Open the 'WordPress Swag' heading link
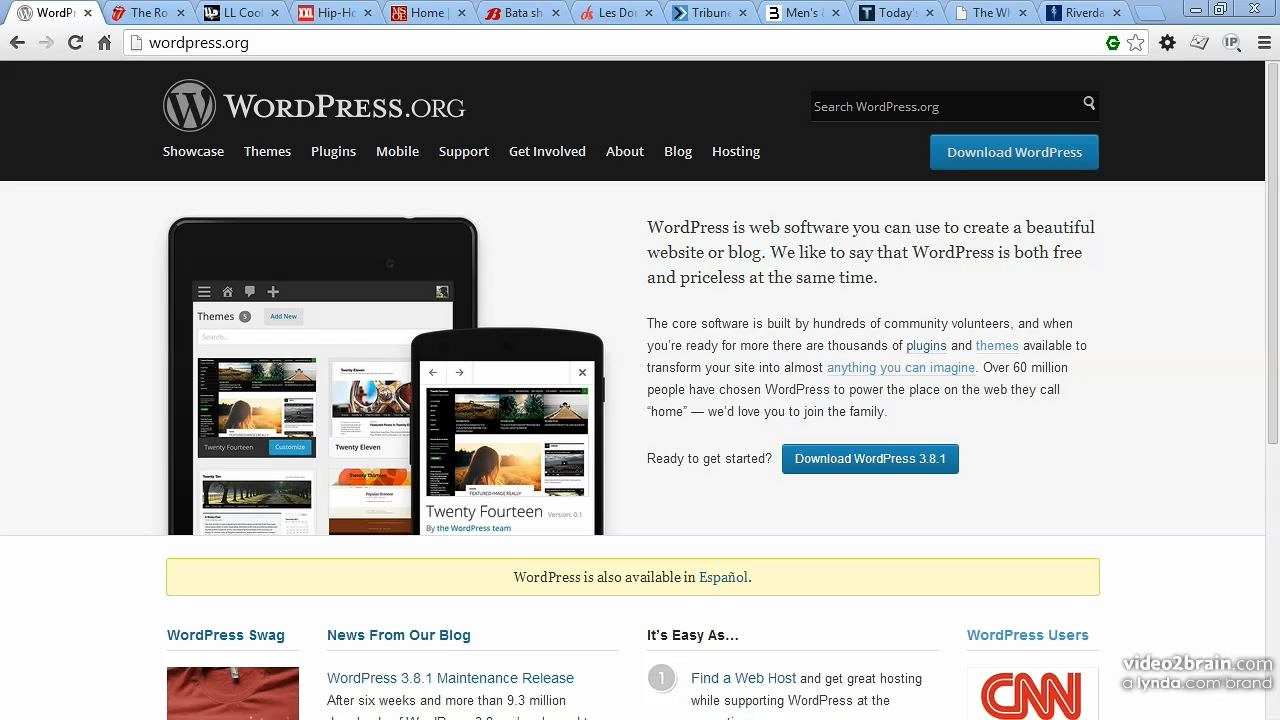This screenshot has height=720, width=1280. [226, 635]
